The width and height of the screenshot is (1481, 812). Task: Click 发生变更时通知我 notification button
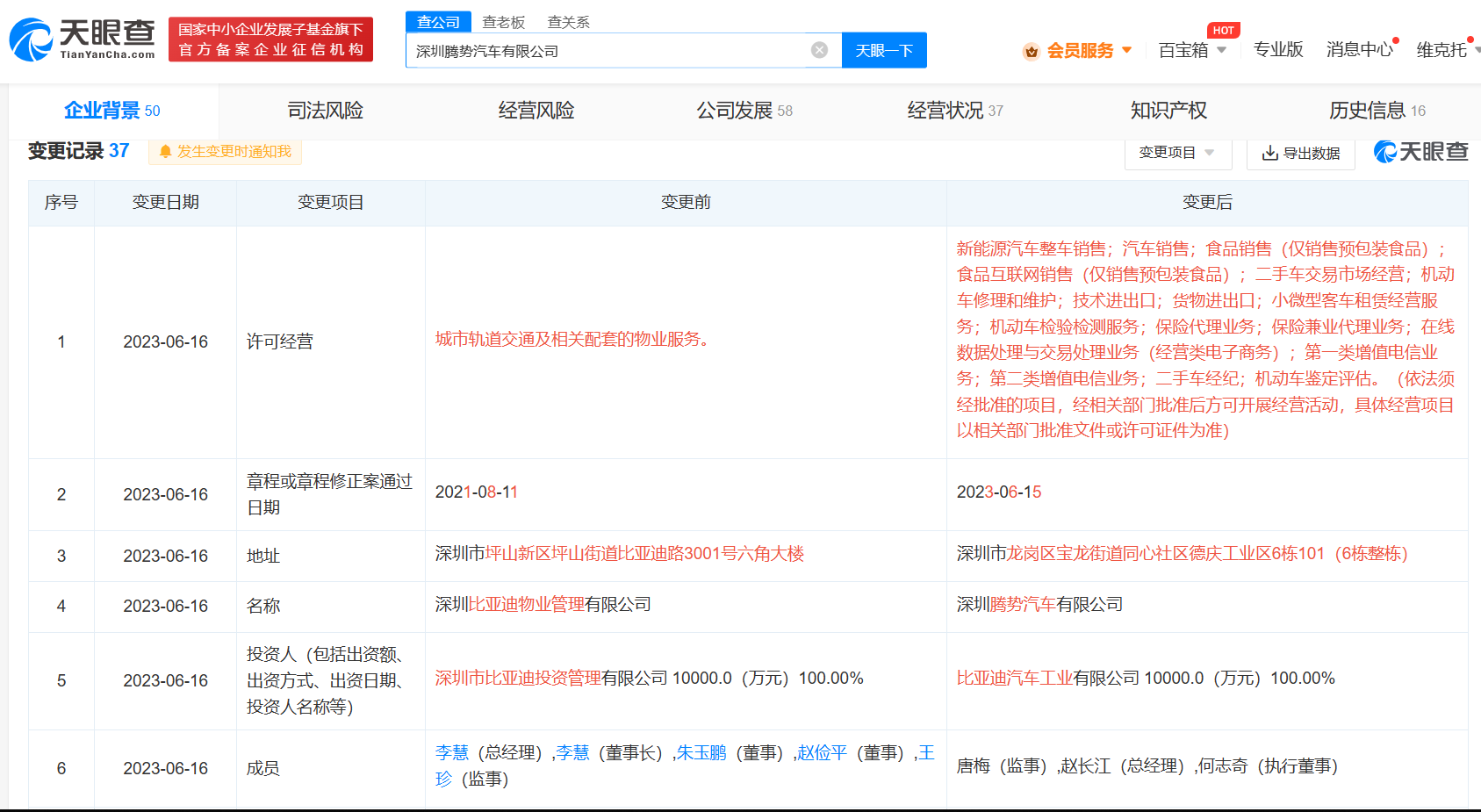[x=225, y=152]
